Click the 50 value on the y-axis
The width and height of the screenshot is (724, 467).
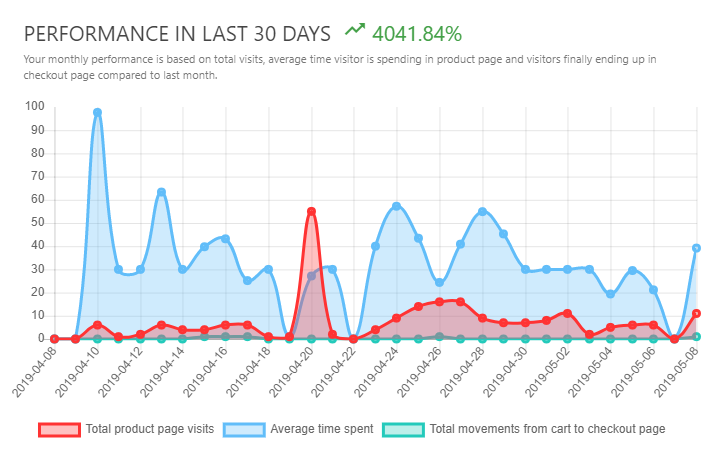(38, 223)
